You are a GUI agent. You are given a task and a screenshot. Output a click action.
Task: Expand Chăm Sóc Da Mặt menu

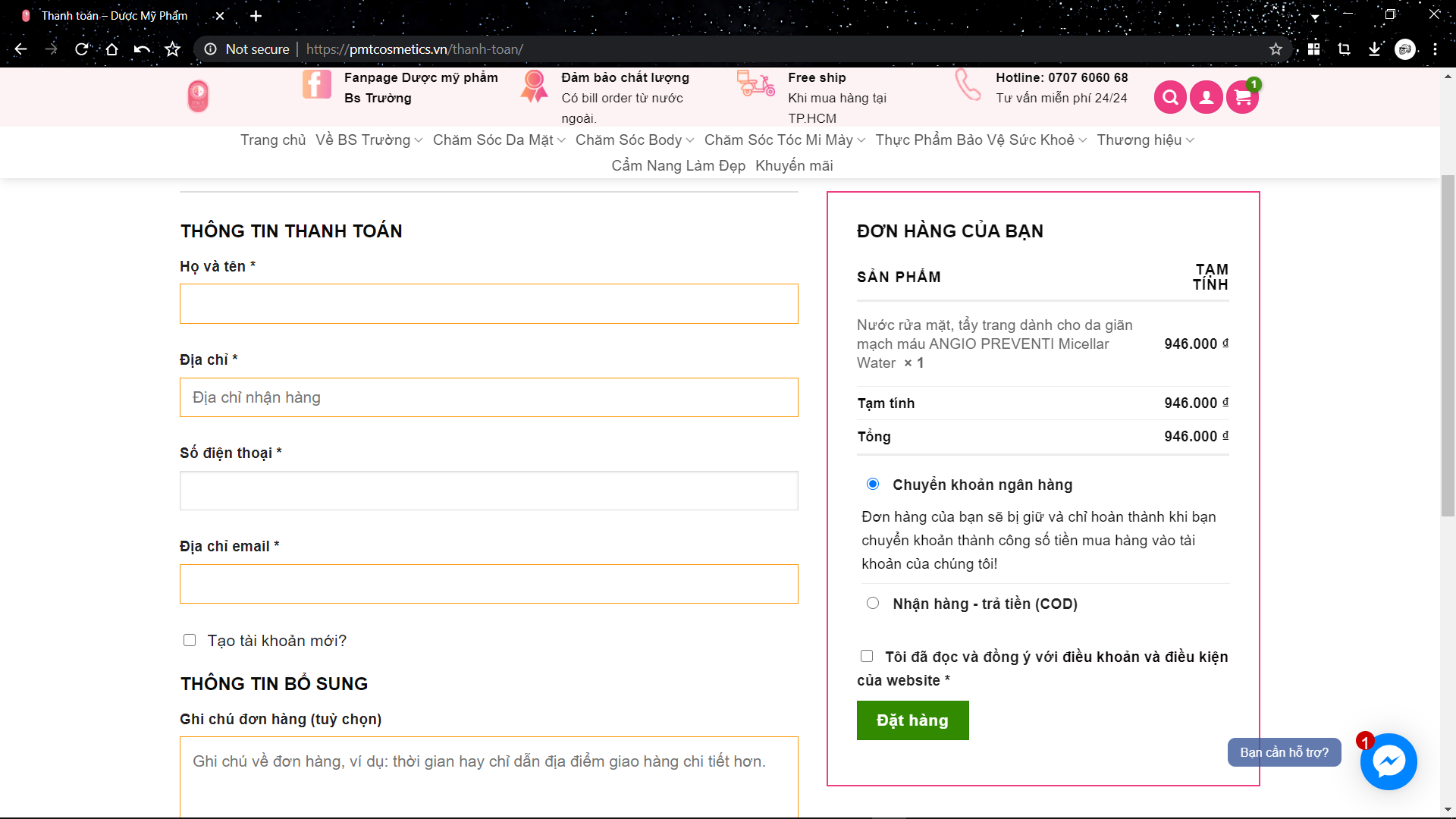click(498, 140)
